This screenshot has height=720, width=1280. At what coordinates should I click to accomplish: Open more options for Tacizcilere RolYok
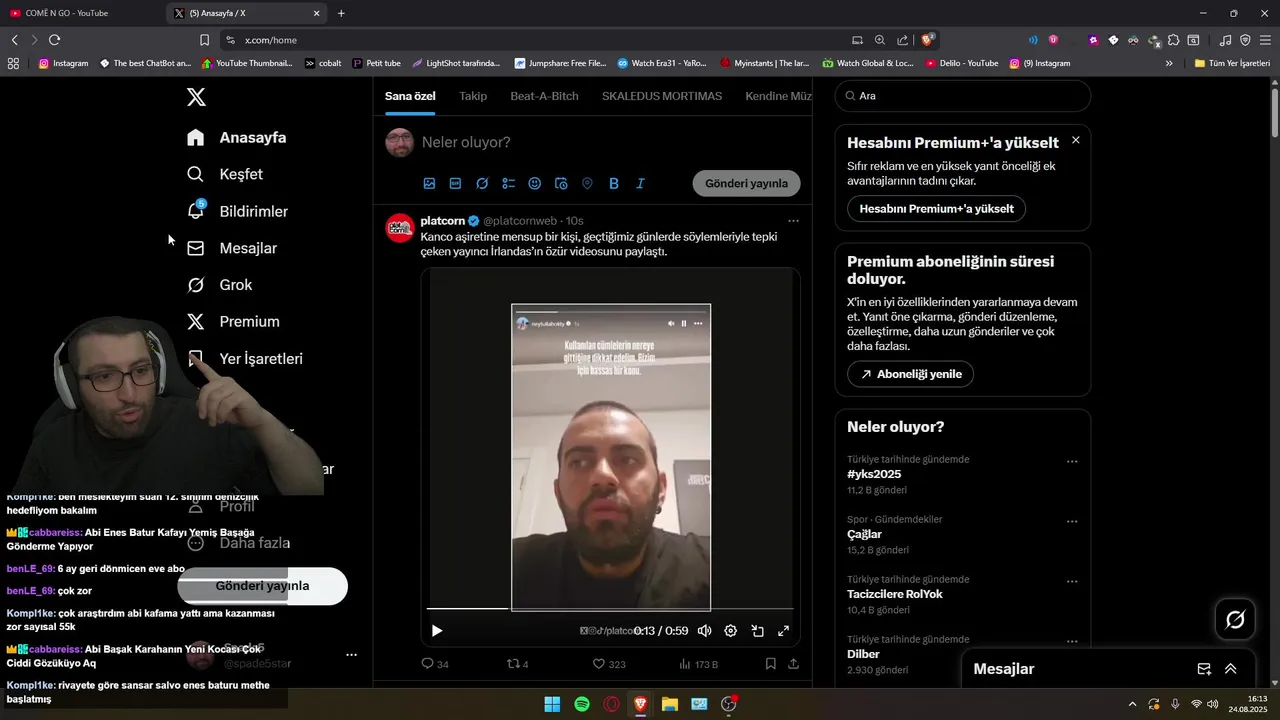coord(1072,582)
